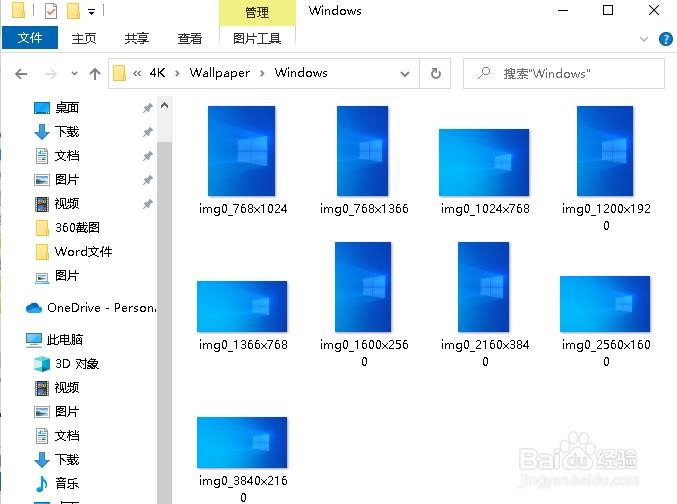Open pinned 下载 in quick access
This screenshot has width=677, height=504.
(x=67, y=131)
